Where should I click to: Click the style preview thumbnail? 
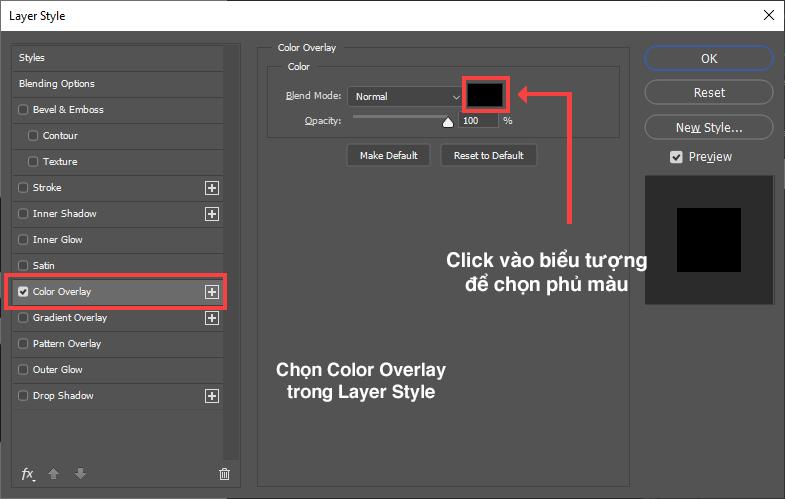tap(709, 240)
